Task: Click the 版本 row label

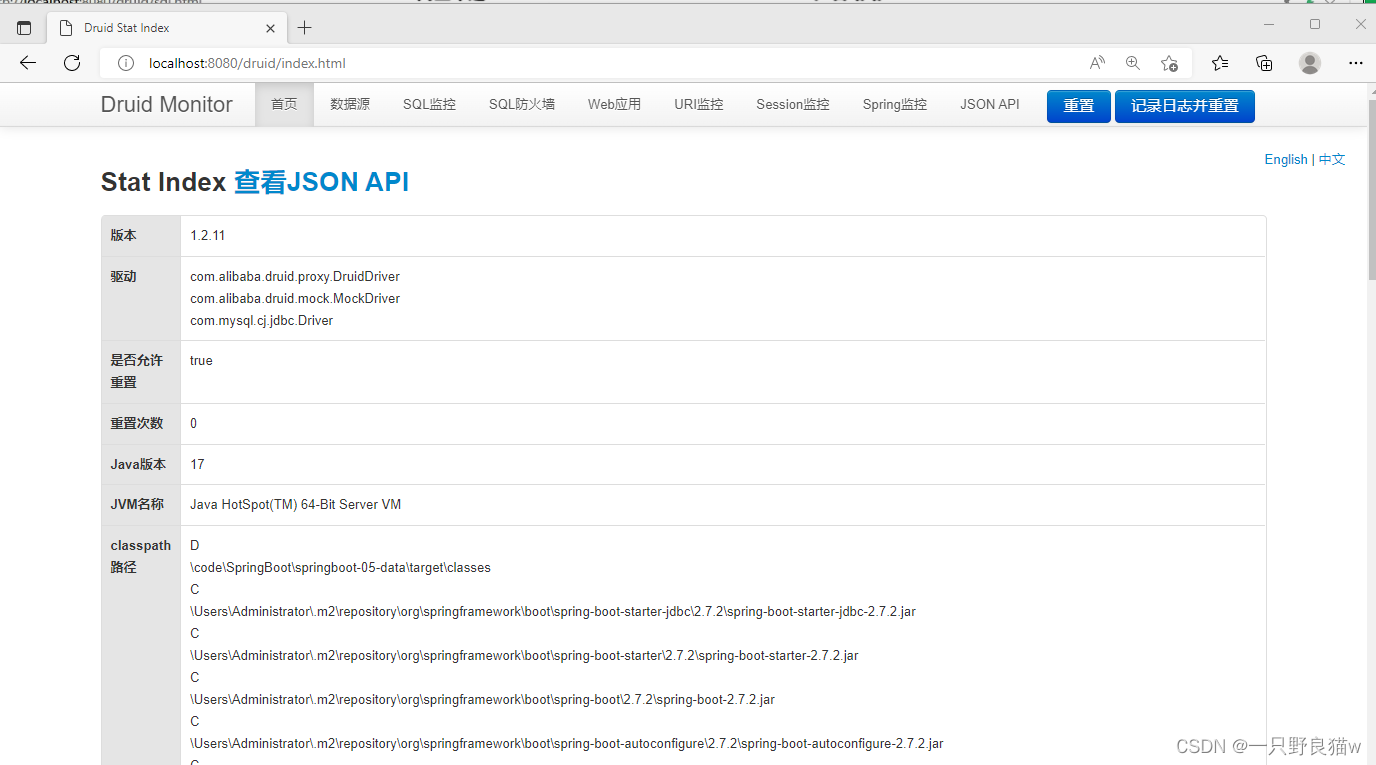Action: click(x=124, y=236)
